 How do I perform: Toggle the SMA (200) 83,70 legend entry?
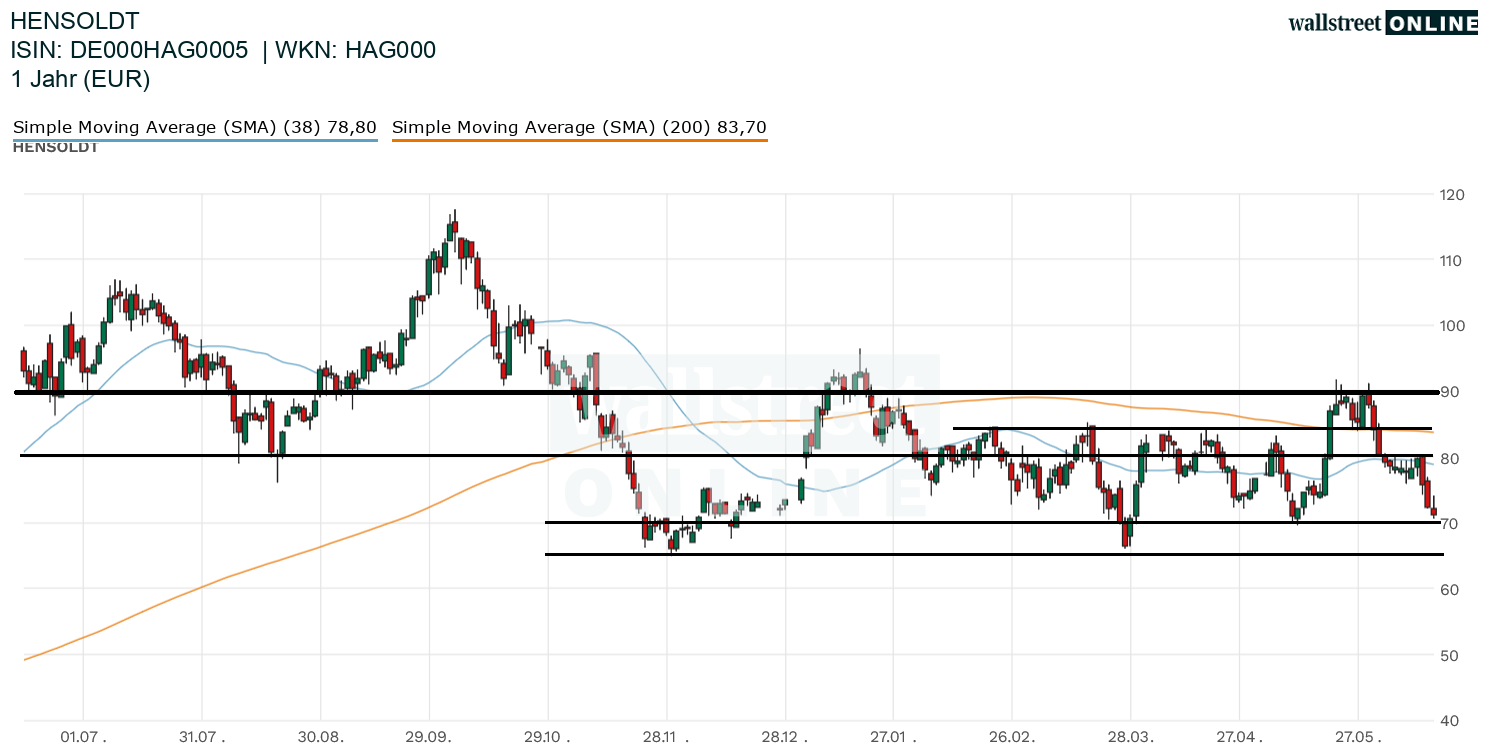pyautogui.click(x=580, y=127)
